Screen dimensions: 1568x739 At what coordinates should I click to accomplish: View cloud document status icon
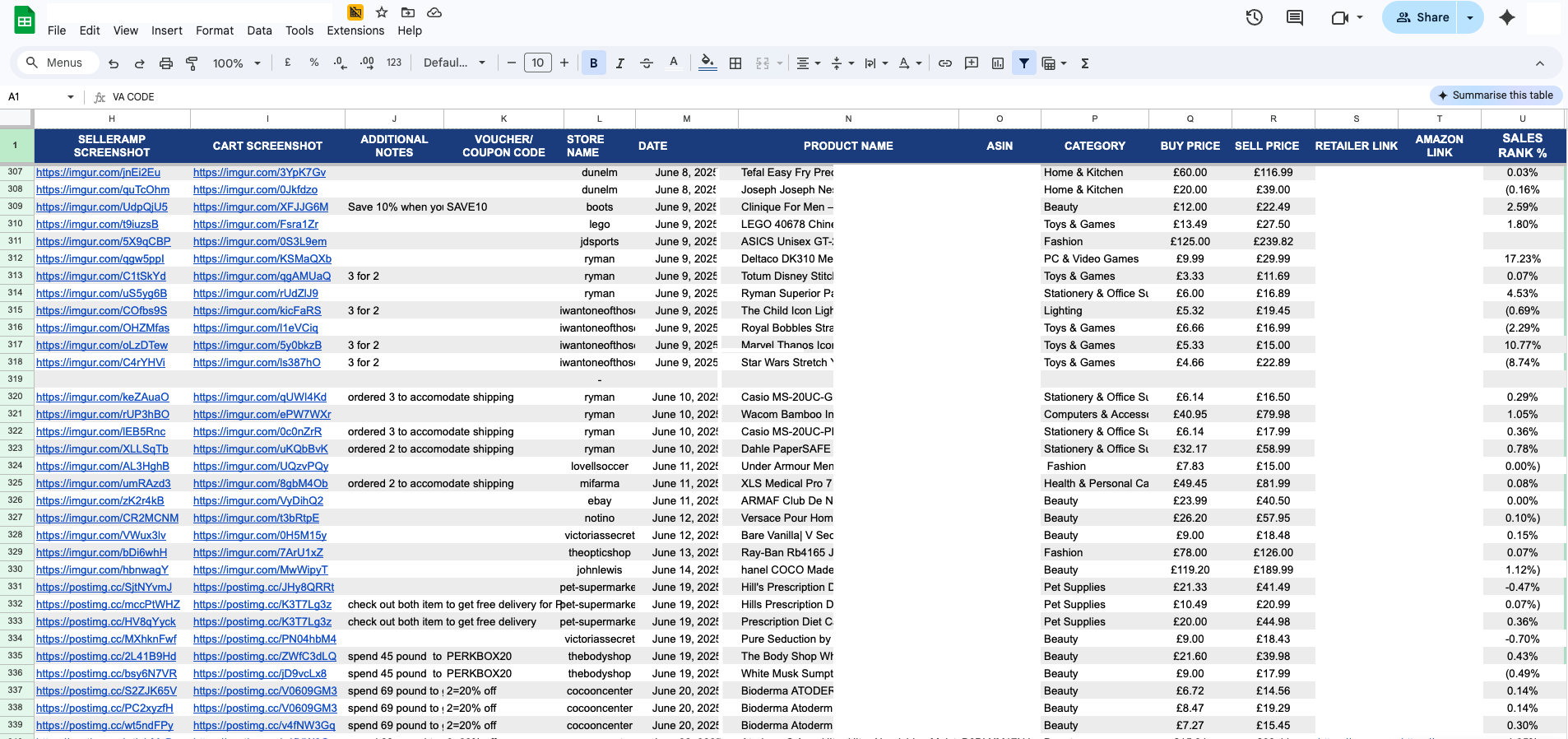coord(434,12)
